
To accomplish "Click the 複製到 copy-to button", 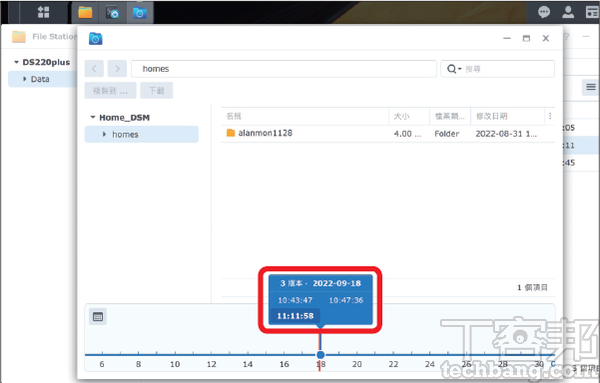I will pos(110,91).
